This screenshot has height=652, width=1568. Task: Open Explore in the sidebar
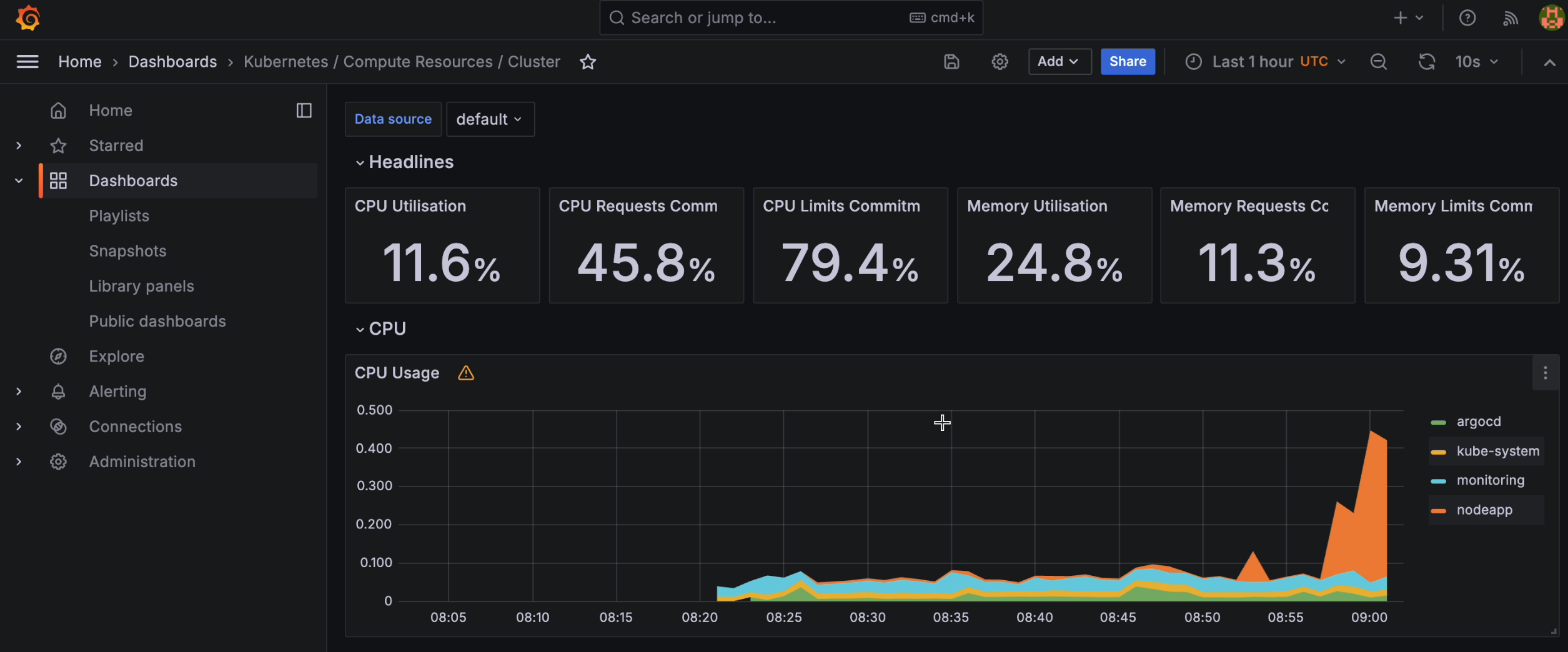point(116,357)
